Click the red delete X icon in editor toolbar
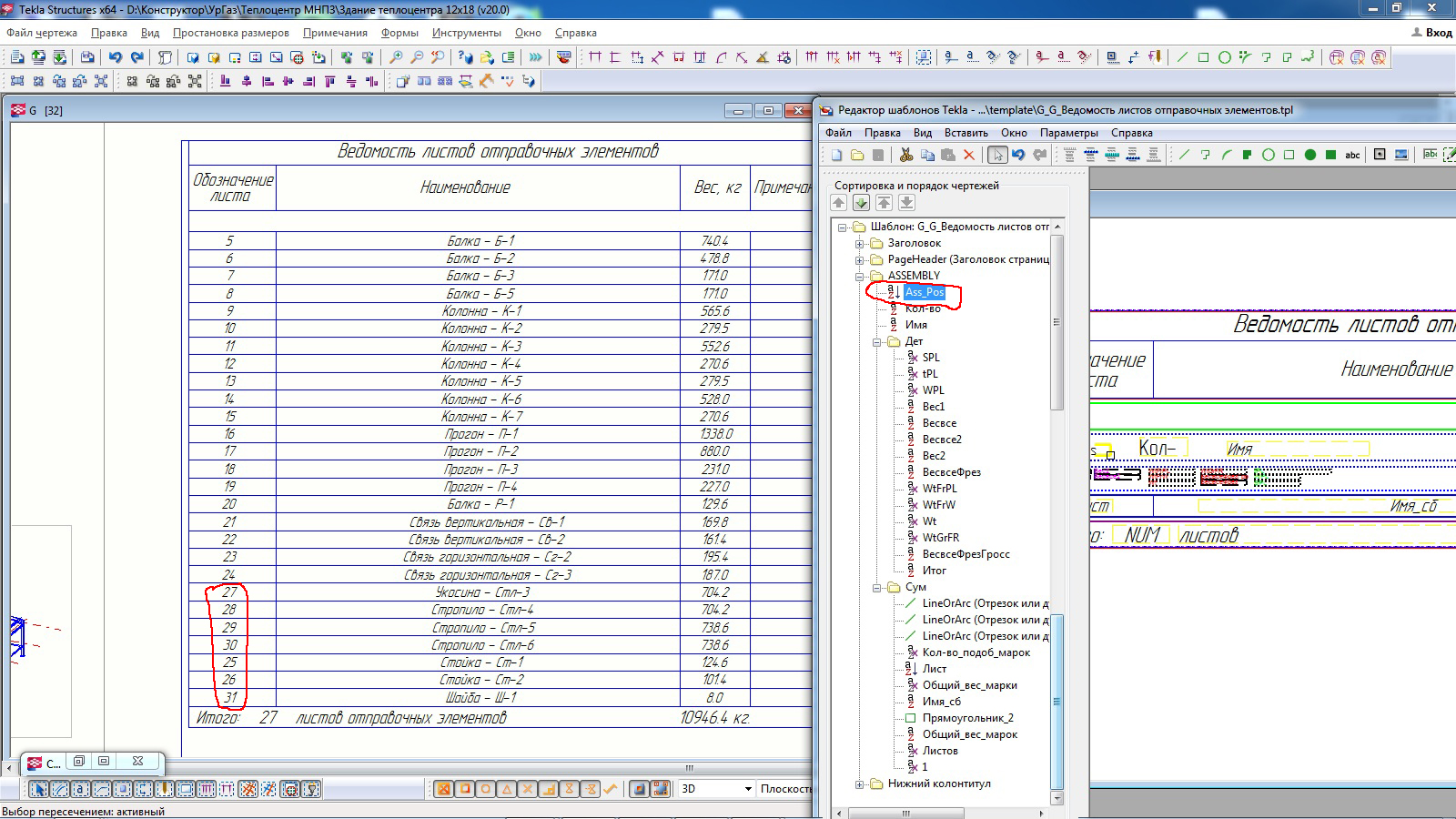Screen dimensions: 1456x819 pyautogui.click(x=969, y=155)
